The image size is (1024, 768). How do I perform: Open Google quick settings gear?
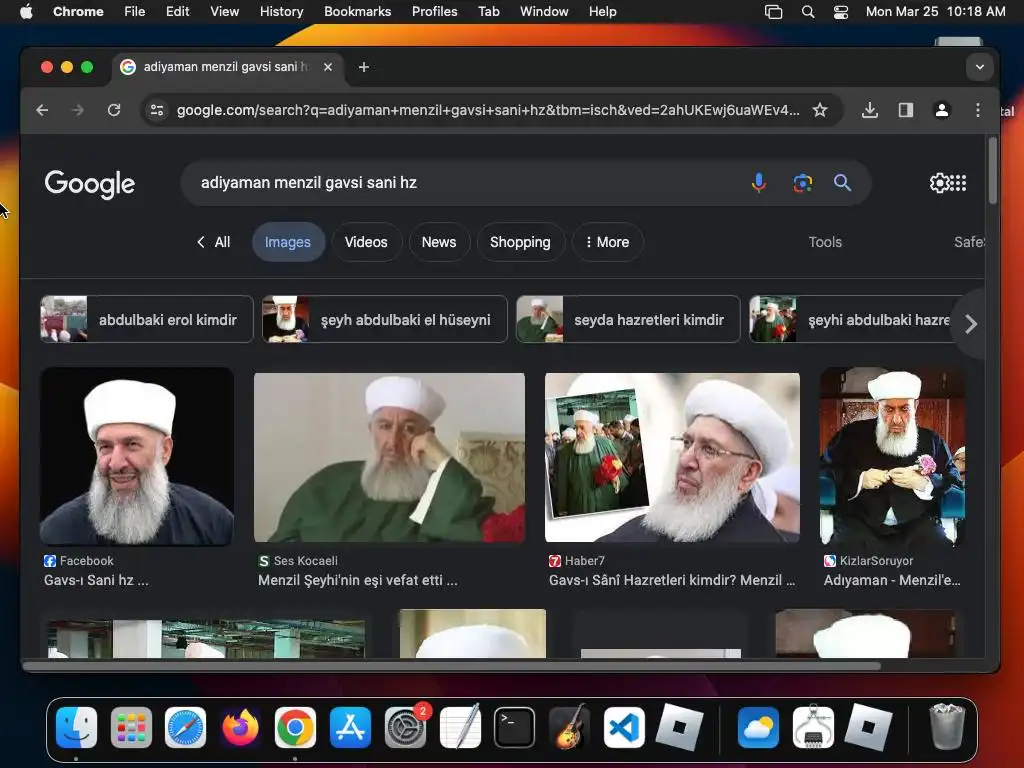(938, 183)
